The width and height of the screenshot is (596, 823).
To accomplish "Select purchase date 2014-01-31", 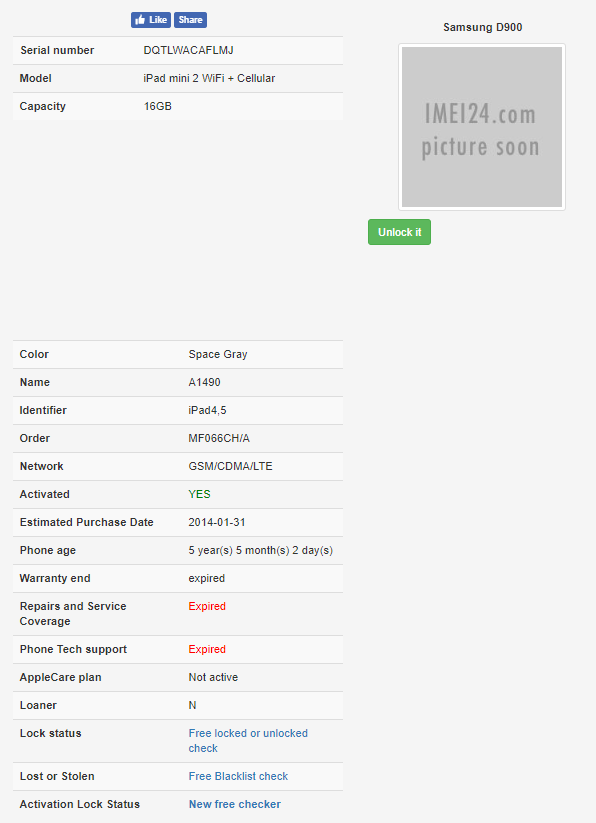I will pyautogui.click(x=217, y=522).
